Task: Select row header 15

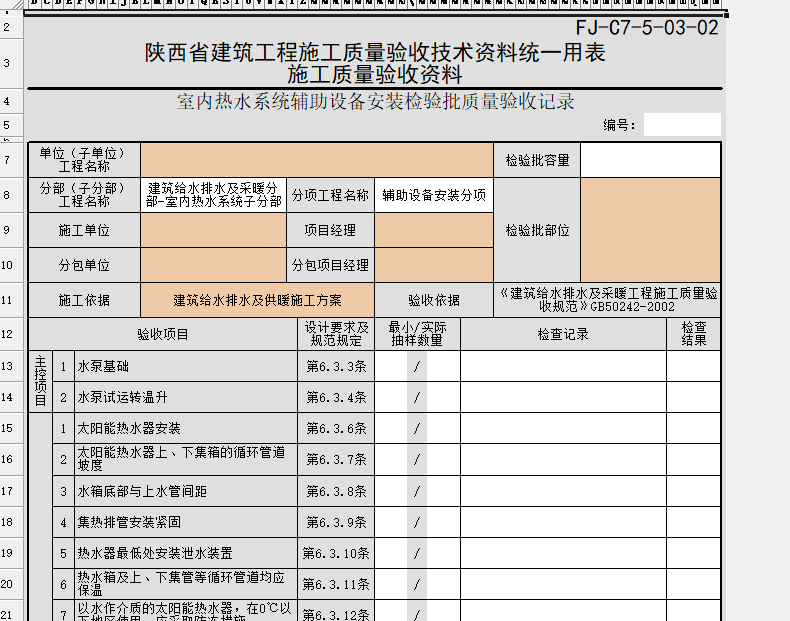Action: click(x=11, y=428)
